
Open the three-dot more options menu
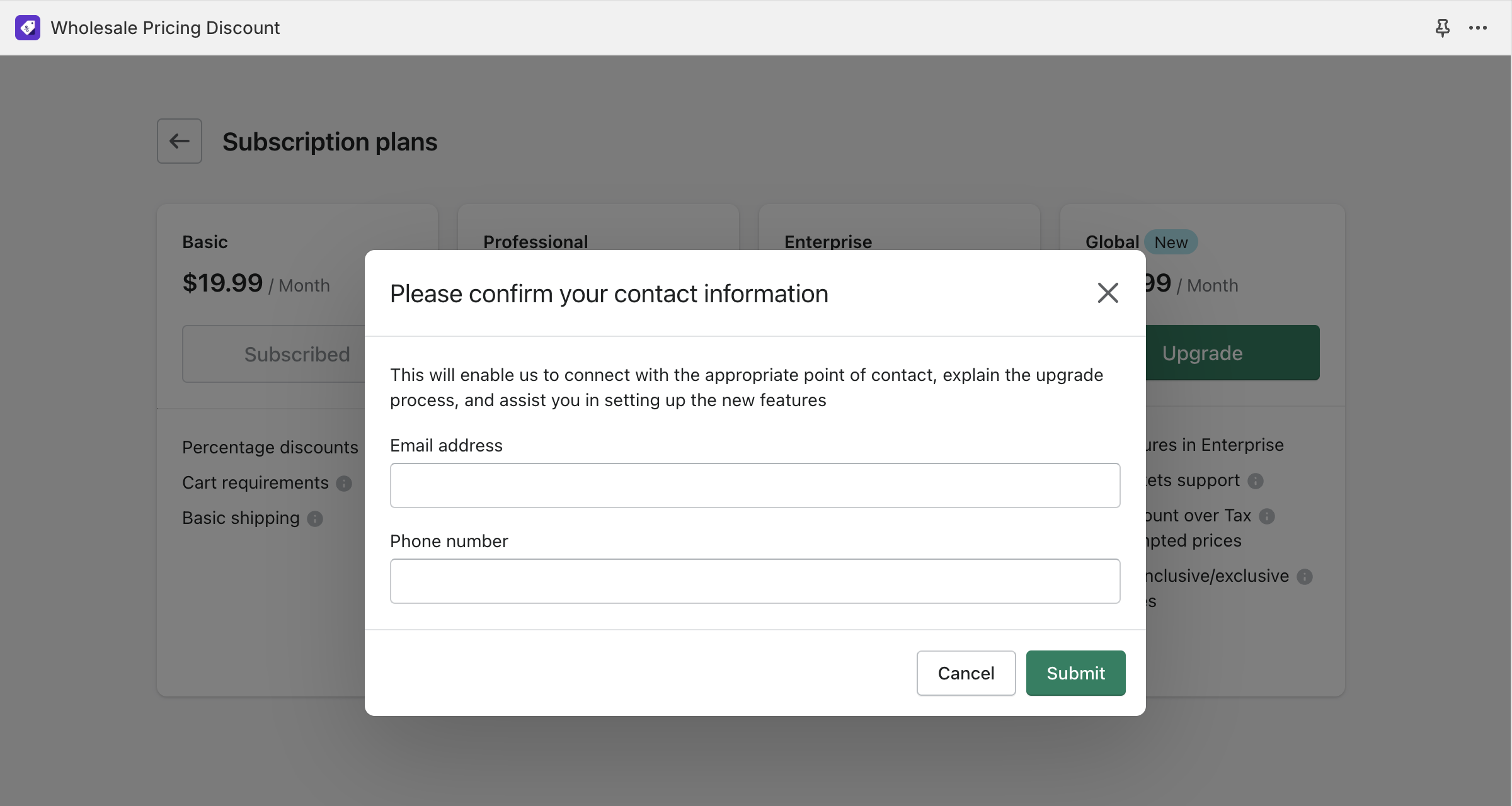(x=1478, y=28)
